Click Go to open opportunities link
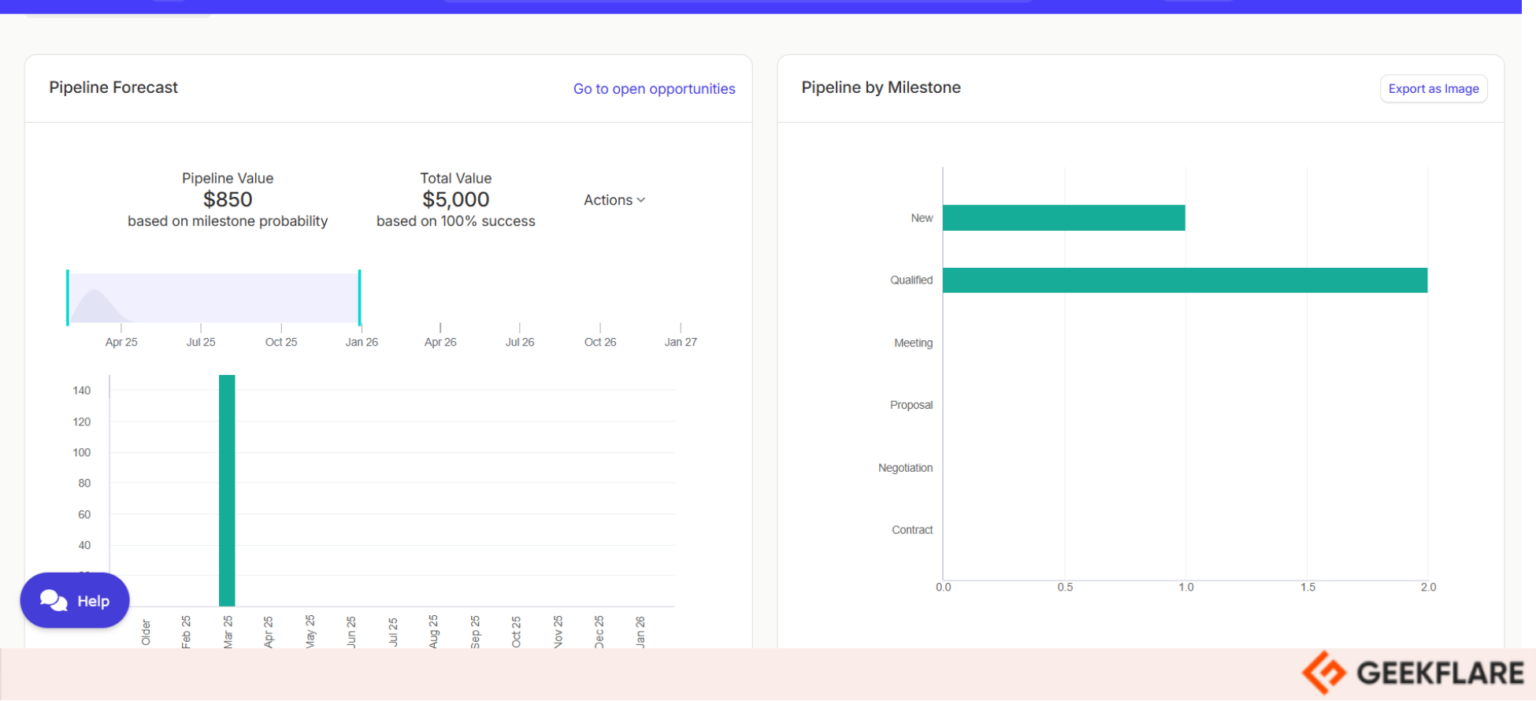The image size is (1536, 701). [654, 89]
